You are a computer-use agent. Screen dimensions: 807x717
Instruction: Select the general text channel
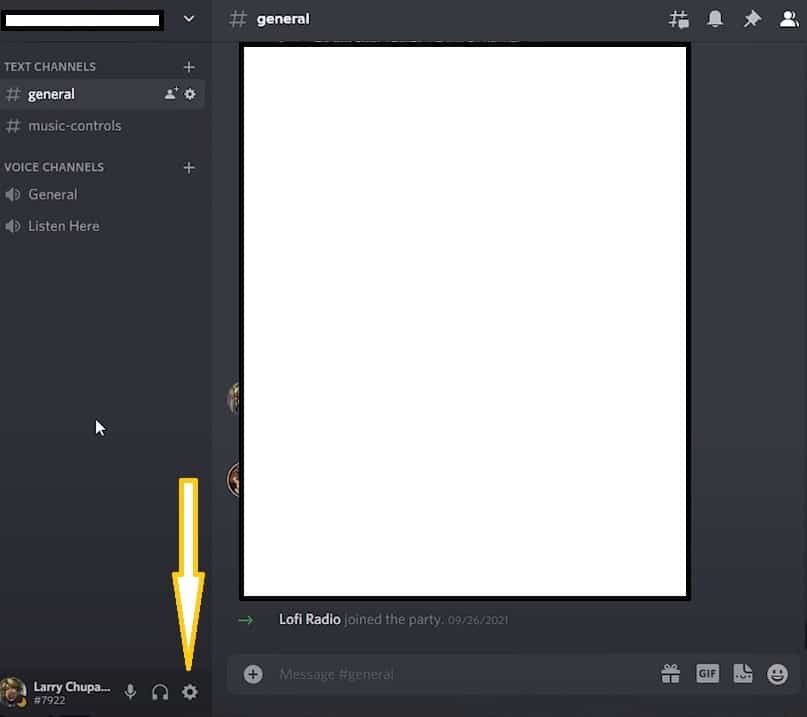[x=102, y=94]
